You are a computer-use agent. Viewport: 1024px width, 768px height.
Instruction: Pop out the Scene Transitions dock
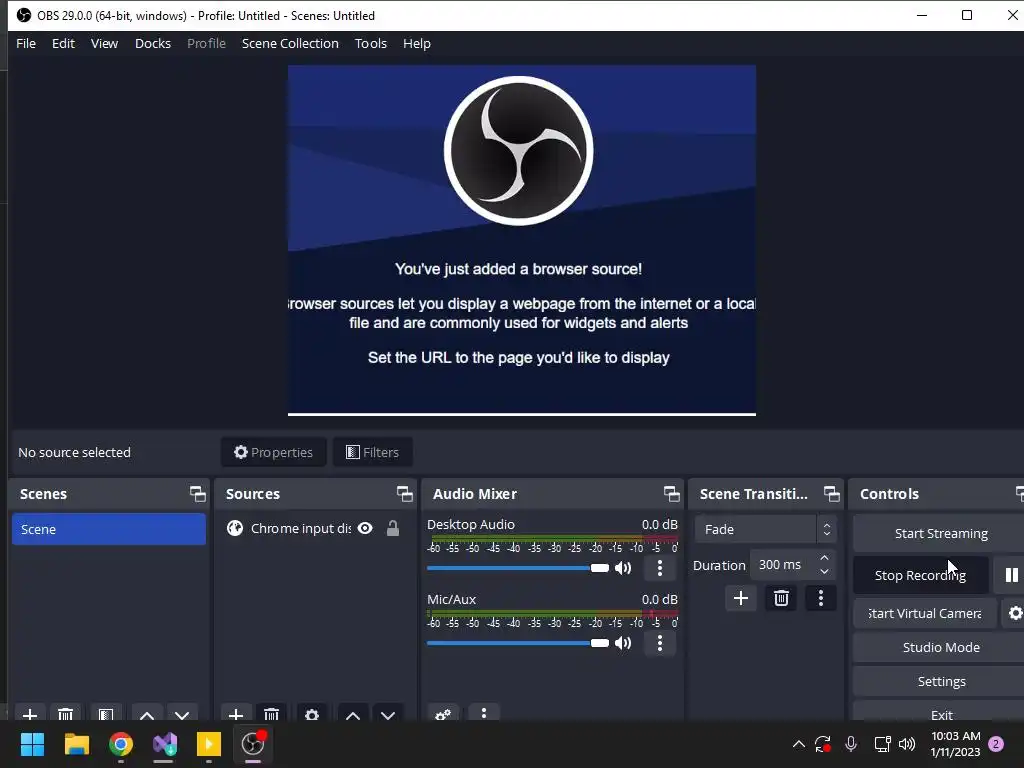(x=831, y=494)
